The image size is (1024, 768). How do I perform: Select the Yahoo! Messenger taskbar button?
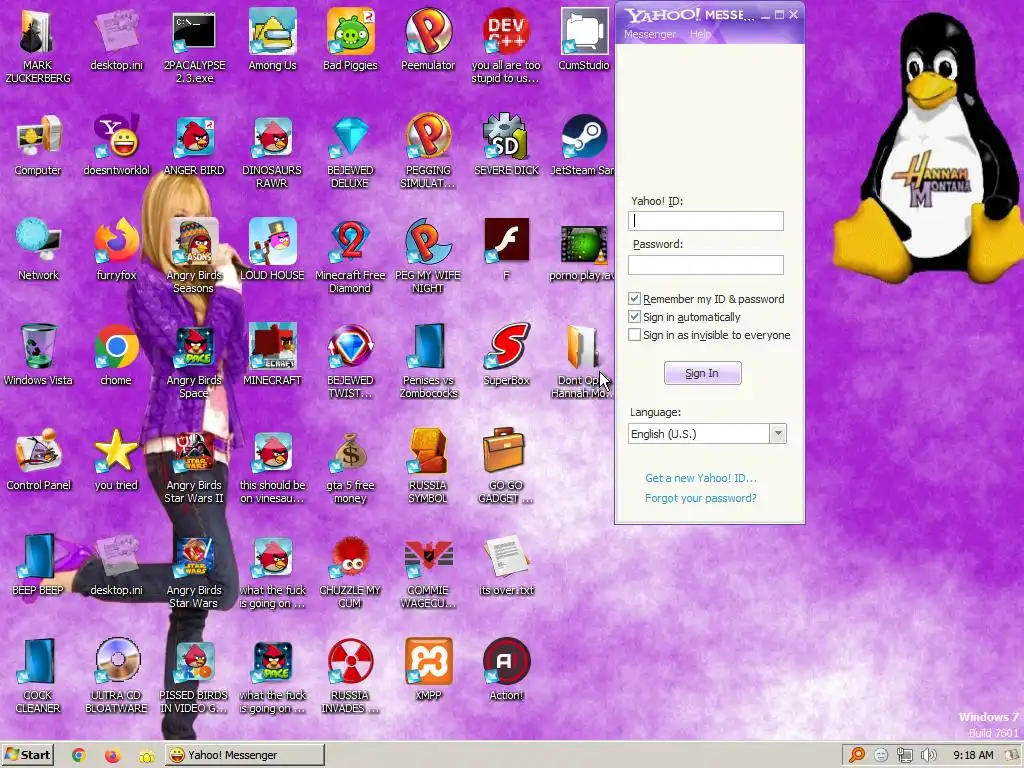244,755
